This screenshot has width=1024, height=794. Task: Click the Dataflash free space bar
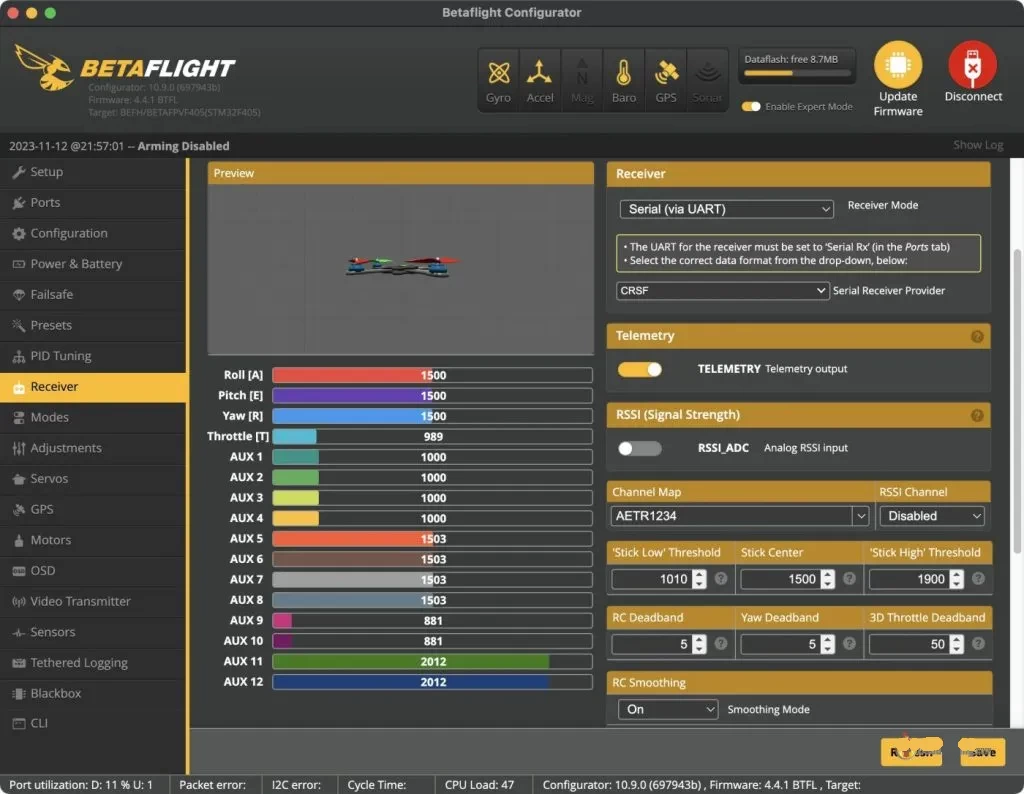pyautogui.click(x=797, y=73)
